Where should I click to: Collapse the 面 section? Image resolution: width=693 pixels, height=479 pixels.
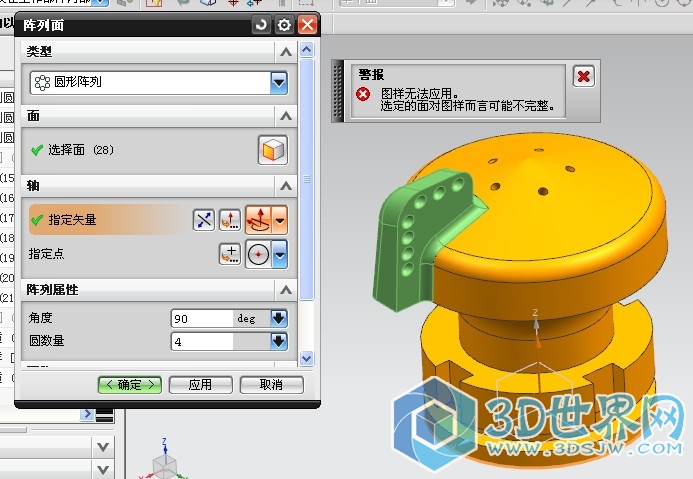(x=286, y=116)
